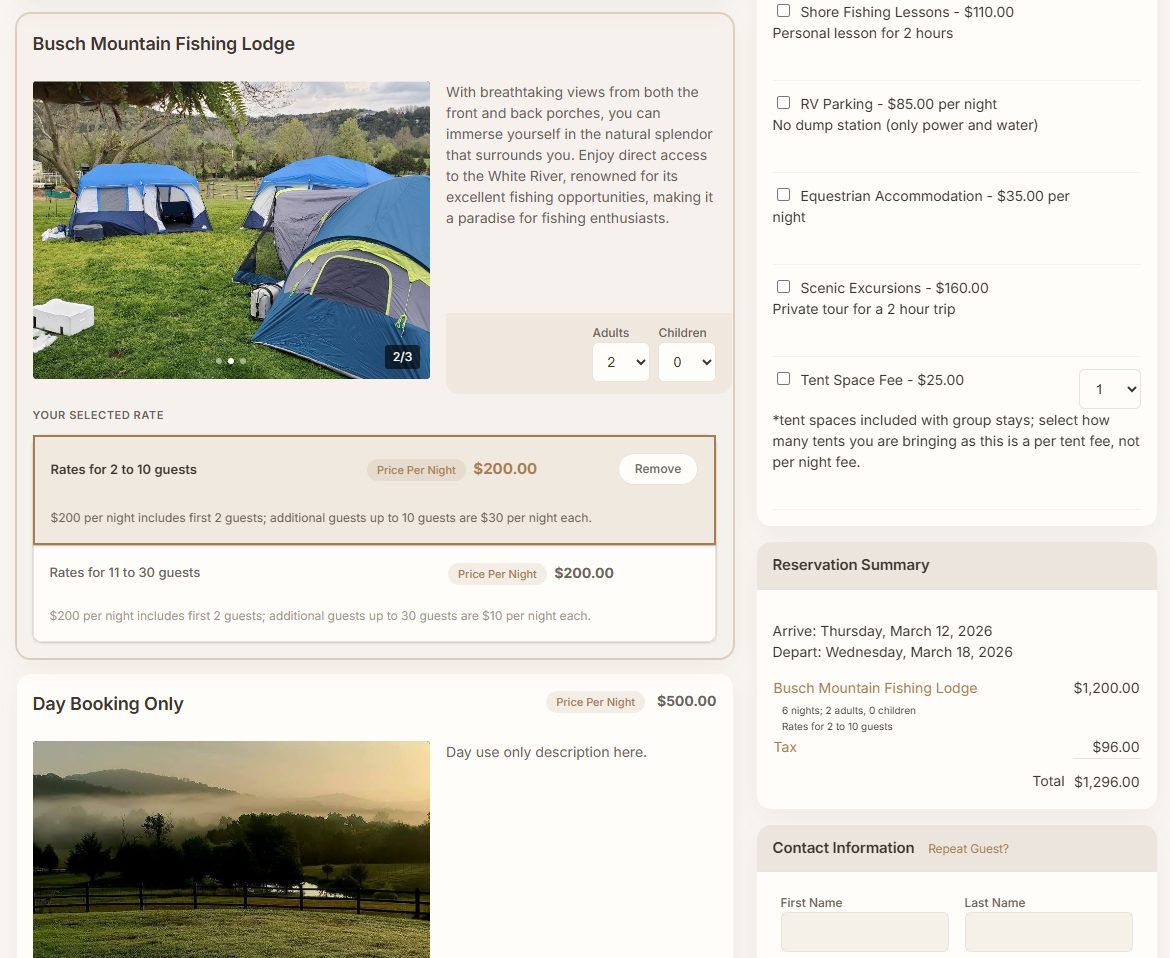
Task: Choose the Rates for 11 to 30 guests option
Action: pos(375,593)
